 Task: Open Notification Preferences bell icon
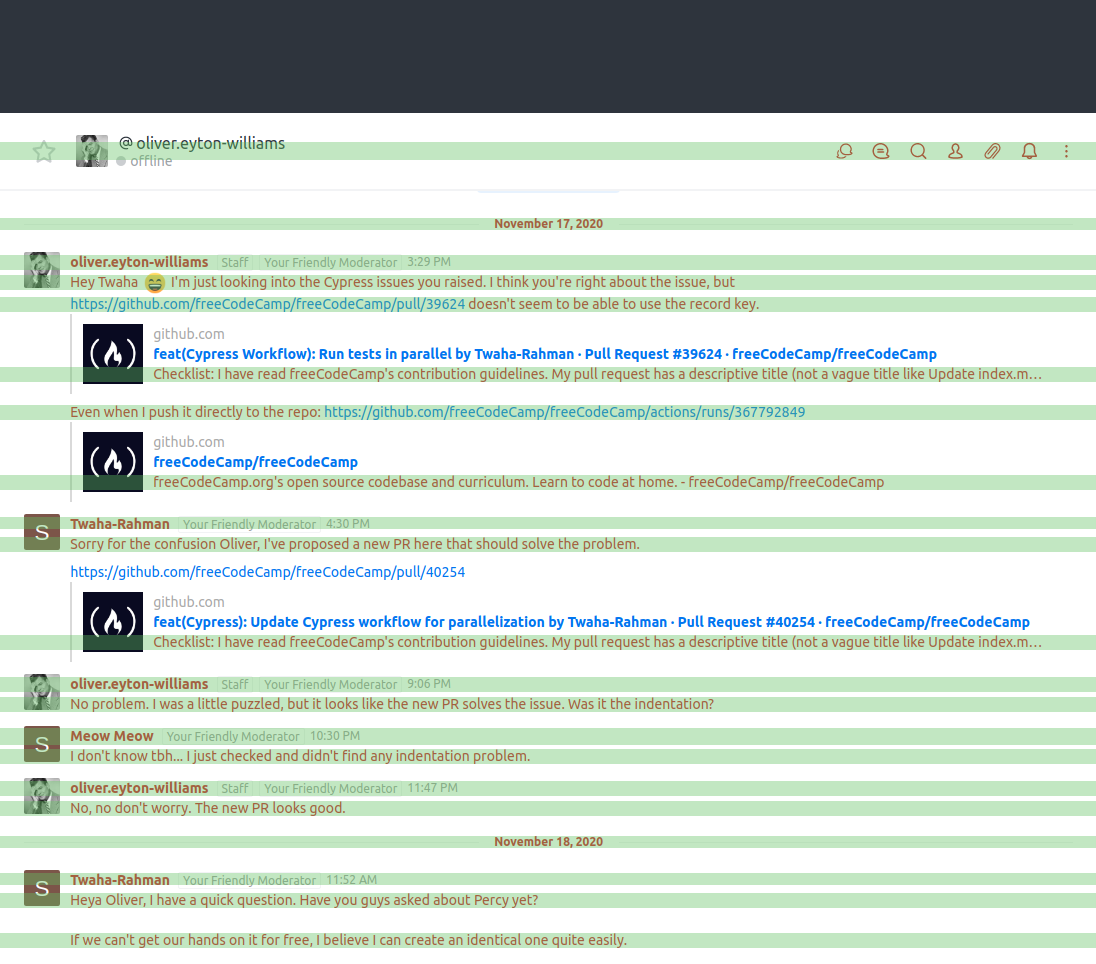pyautogui.click(x=1030, y=151)
